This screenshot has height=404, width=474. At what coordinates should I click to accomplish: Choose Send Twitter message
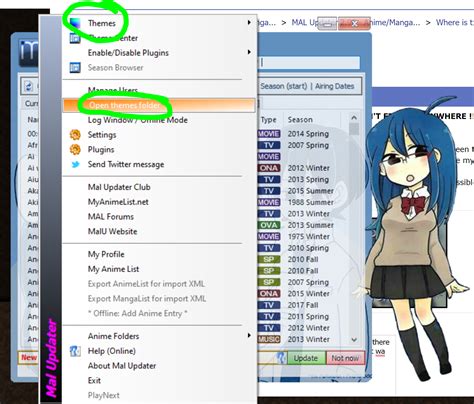coord(126,164)
